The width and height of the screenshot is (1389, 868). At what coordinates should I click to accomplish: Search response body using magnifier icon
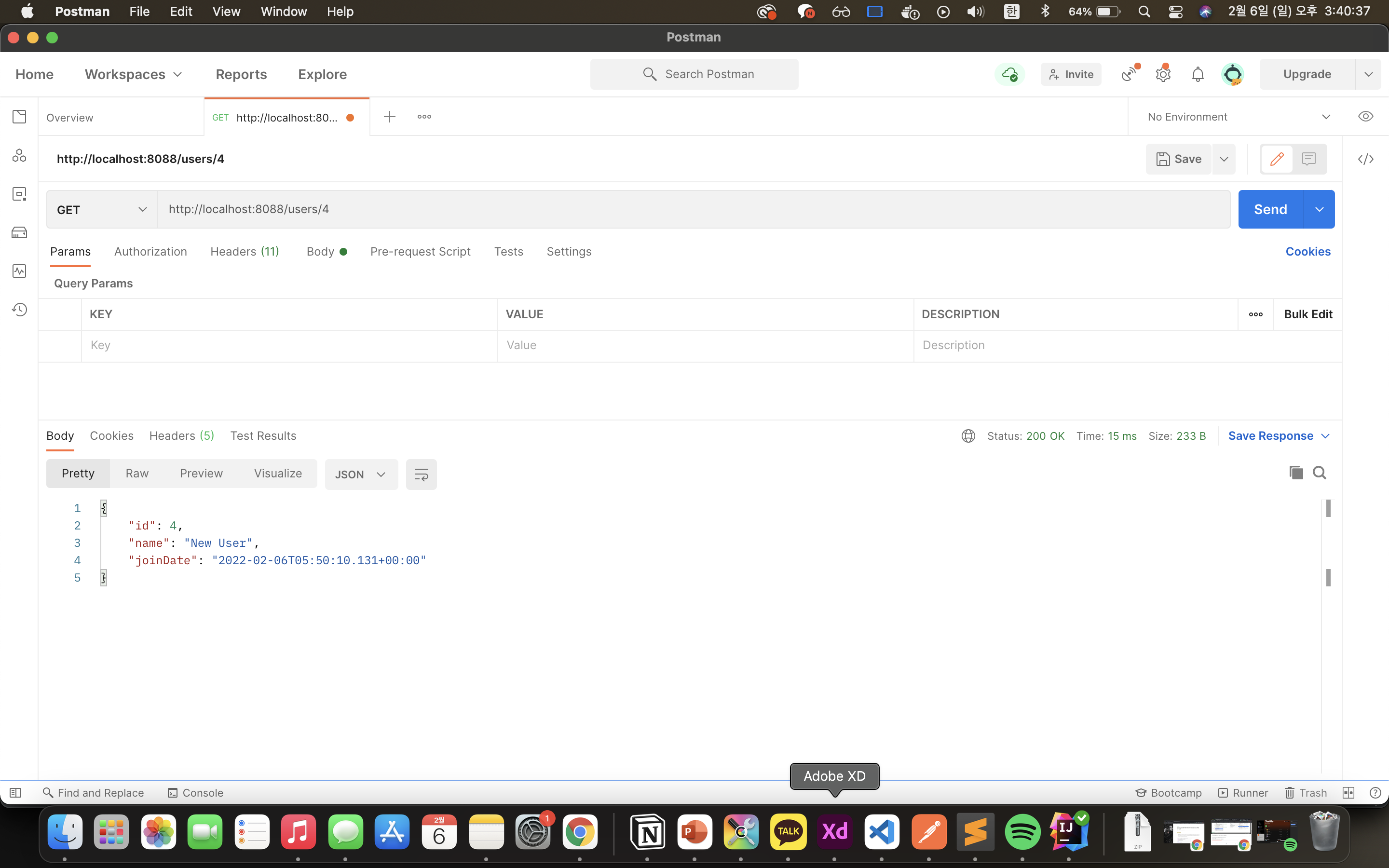(1320, 473)
